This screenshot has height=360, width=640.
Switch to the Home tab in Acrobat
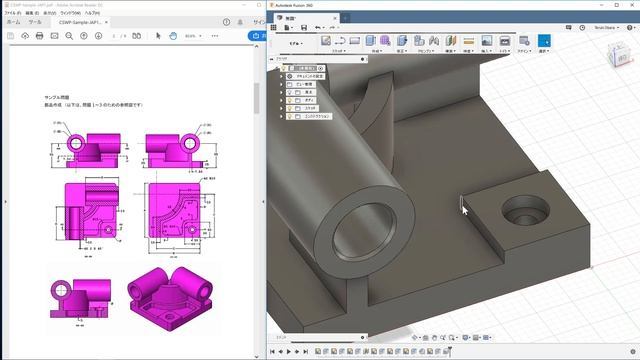(x=13, y=22)
